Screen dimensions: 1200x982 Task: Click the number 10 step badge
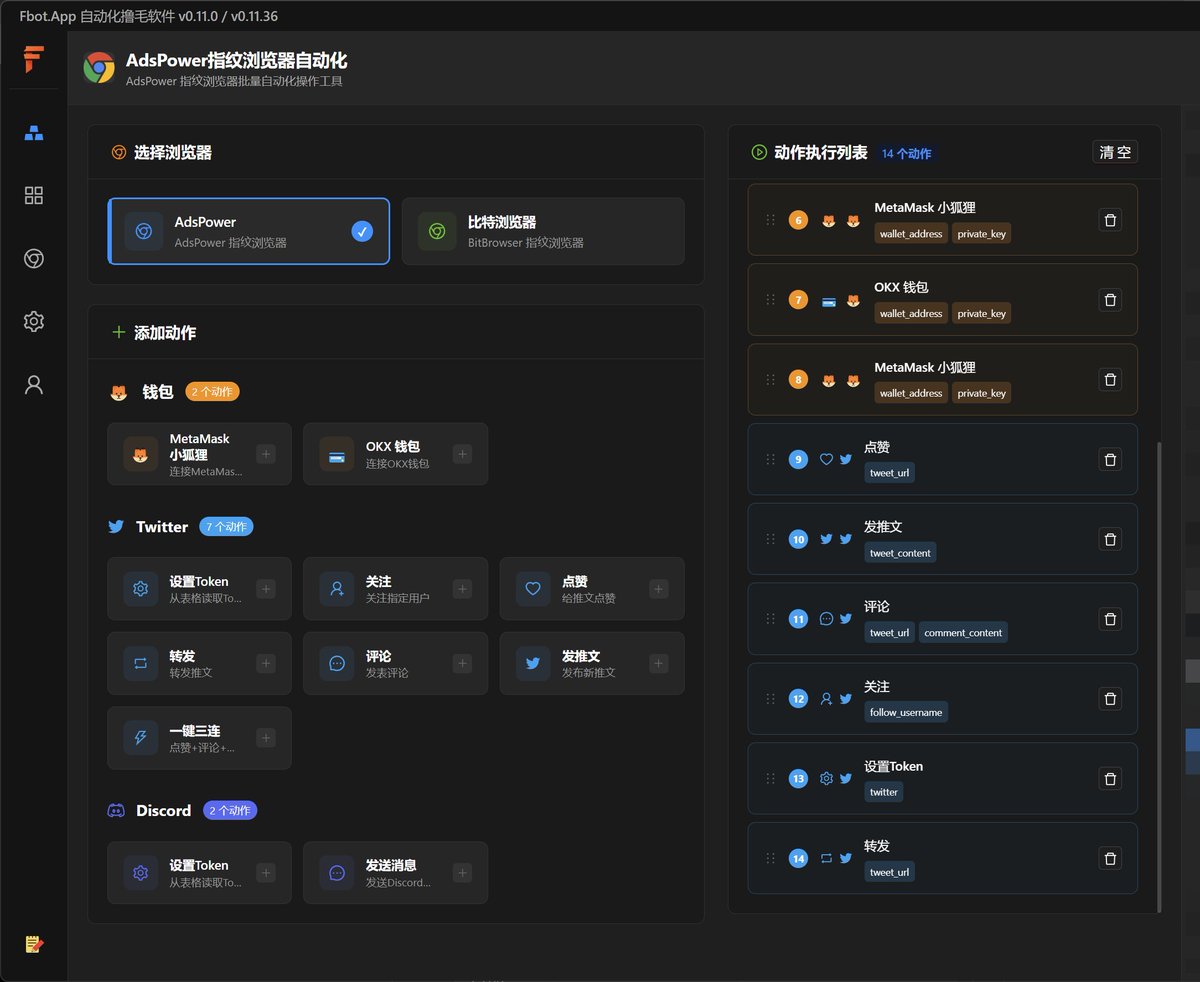(798, 539)
